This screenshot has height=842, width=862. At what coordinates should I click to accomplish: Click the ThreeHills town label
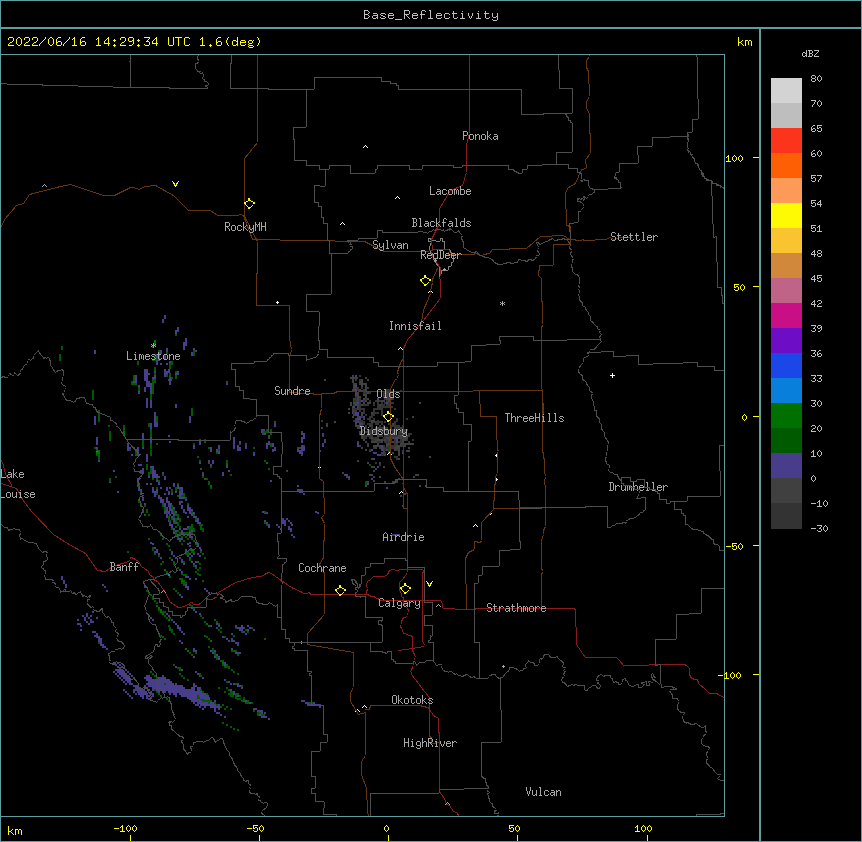(x=534, y=418)
